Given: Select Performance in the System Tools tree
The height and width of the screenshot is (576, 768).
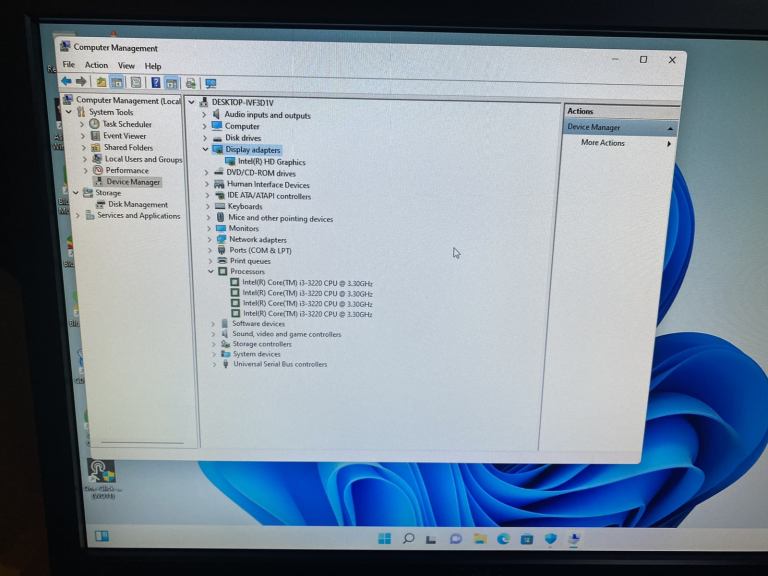Looking at the screenshot, I should click(127, 170).
